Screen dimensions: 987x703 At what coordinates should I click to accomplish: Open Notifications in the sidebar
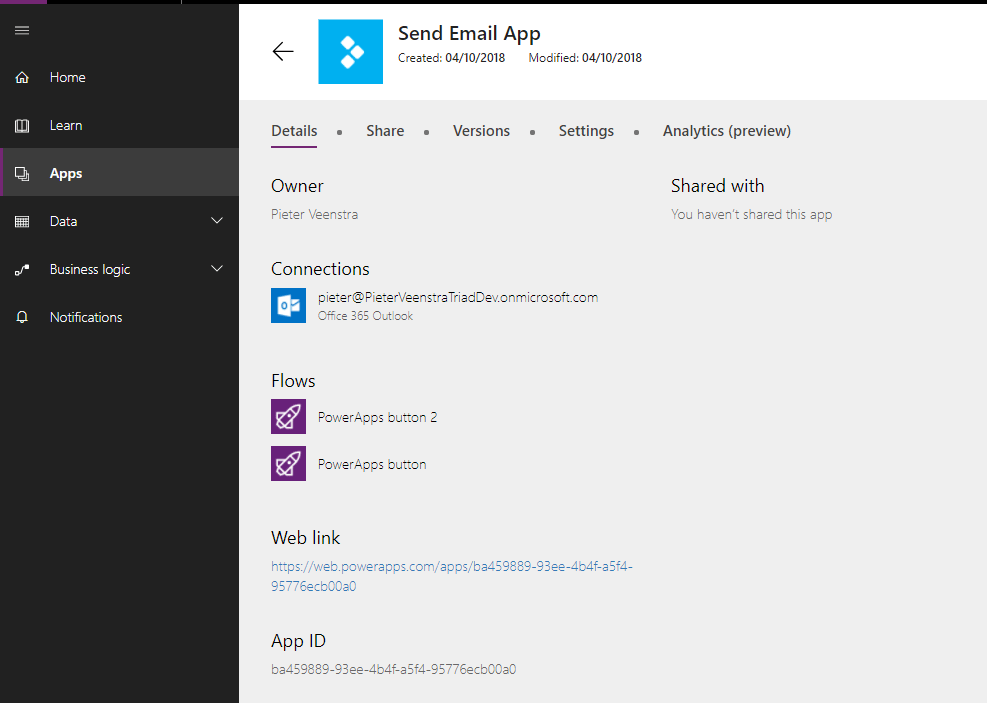120,317
